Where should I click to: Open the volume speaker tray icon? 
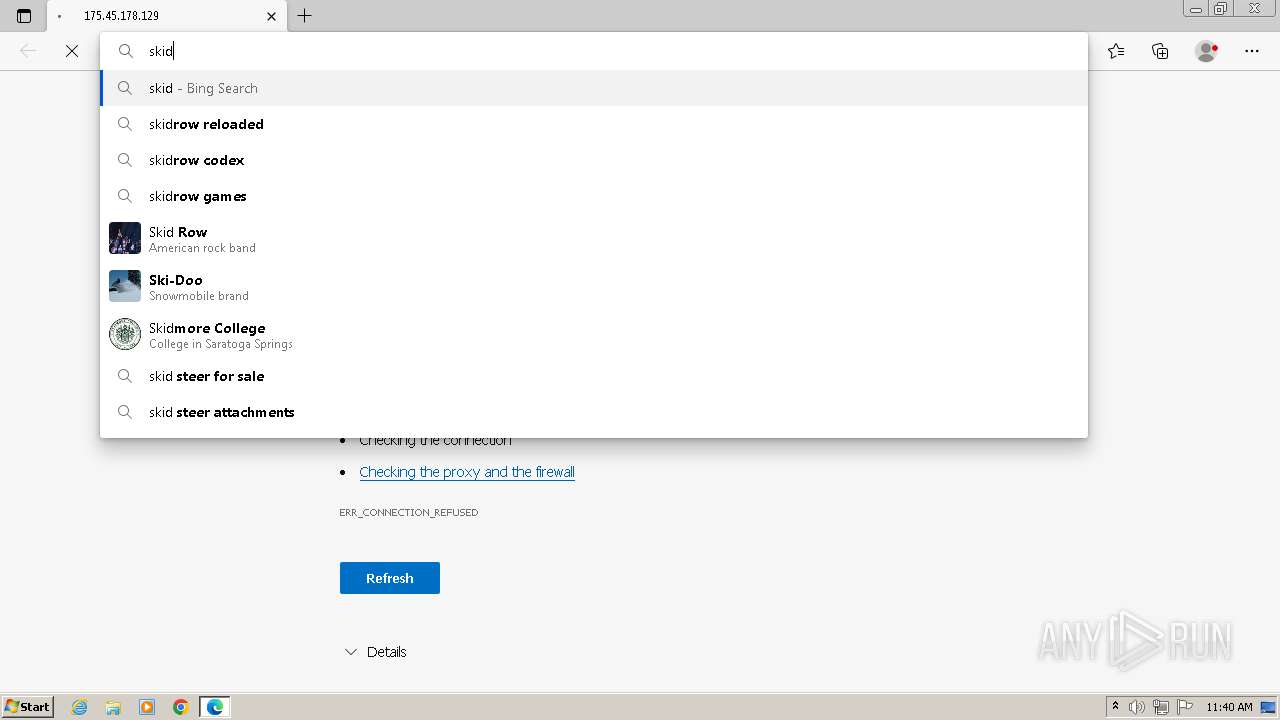1137,707
